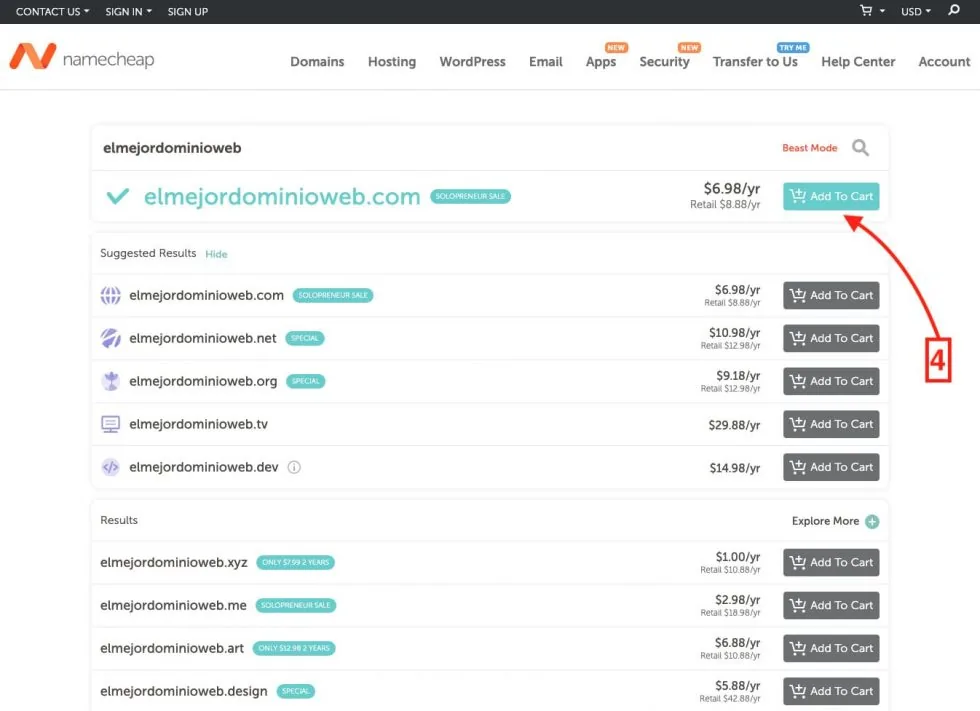Click the Beast Mode link

tap(809, 148)
